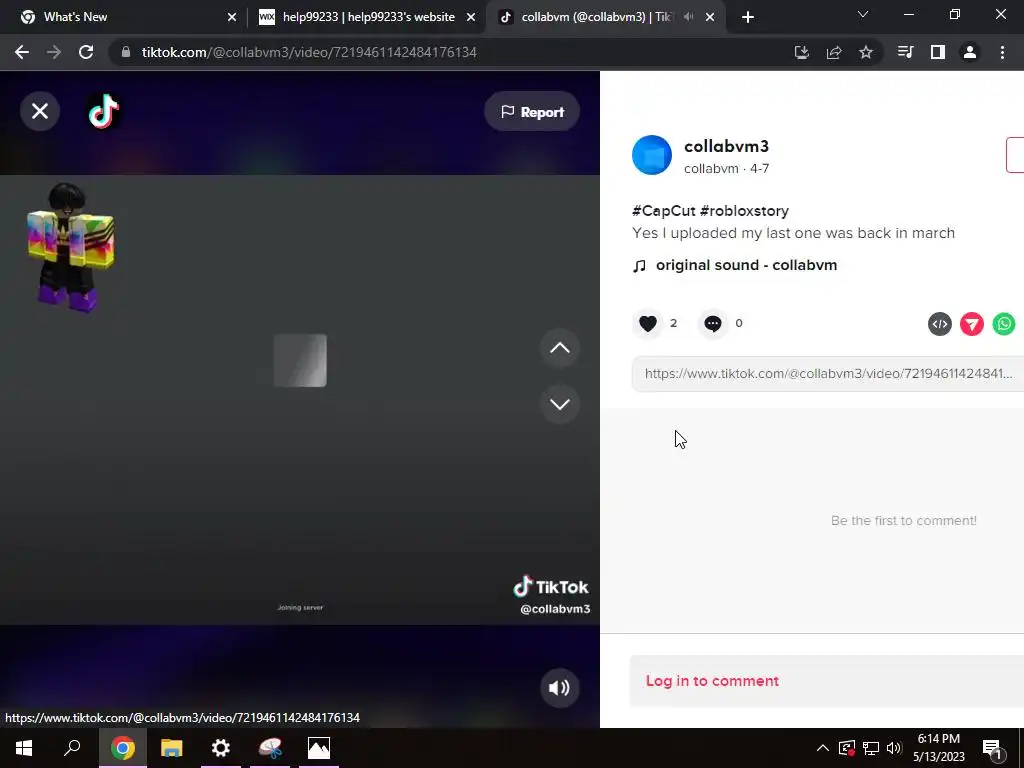Click the embed code share icon
This screenshot has width=1024, height=768.
(x=940, y=324)
